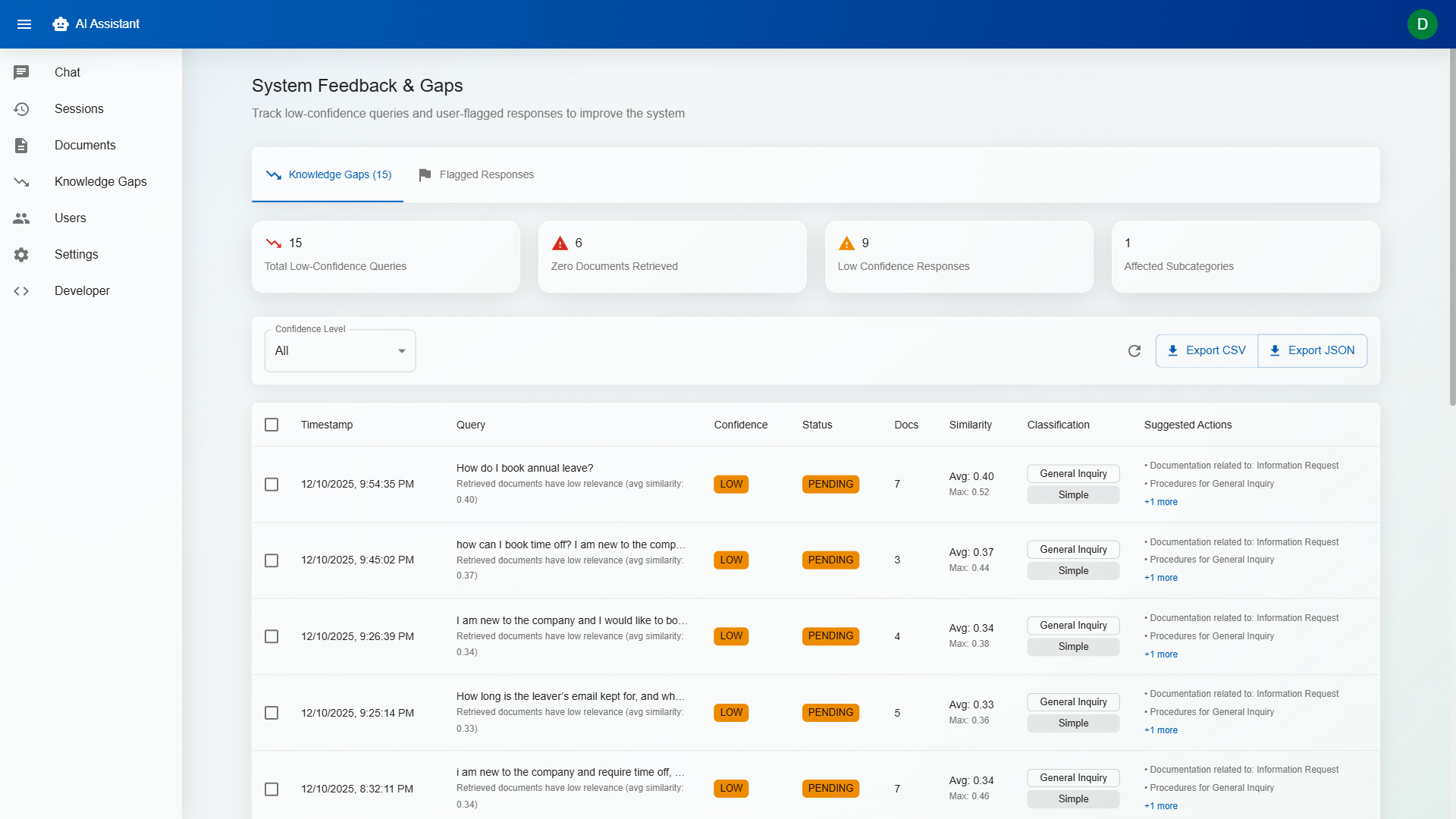Open the hamburger menu icon
Screen dimensions: 1456x819
[24, 24]
